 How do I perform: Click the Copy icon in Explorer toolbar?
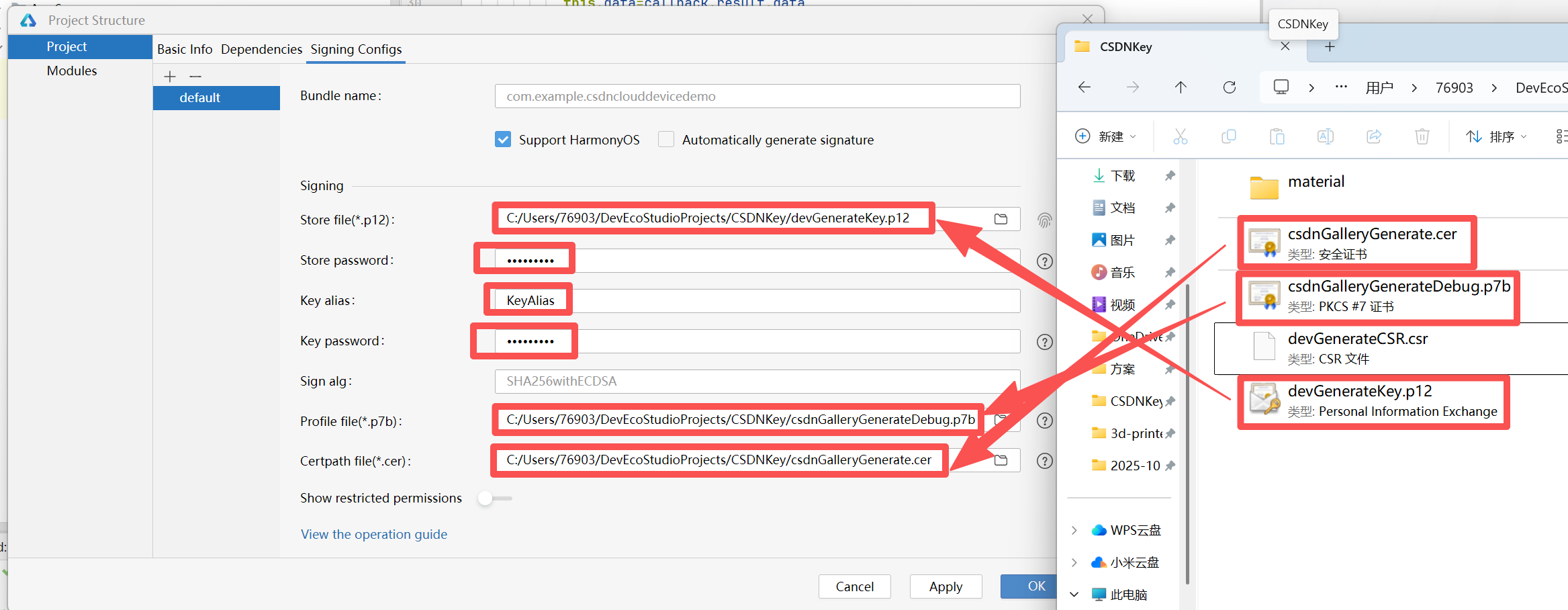point(1228,136)
